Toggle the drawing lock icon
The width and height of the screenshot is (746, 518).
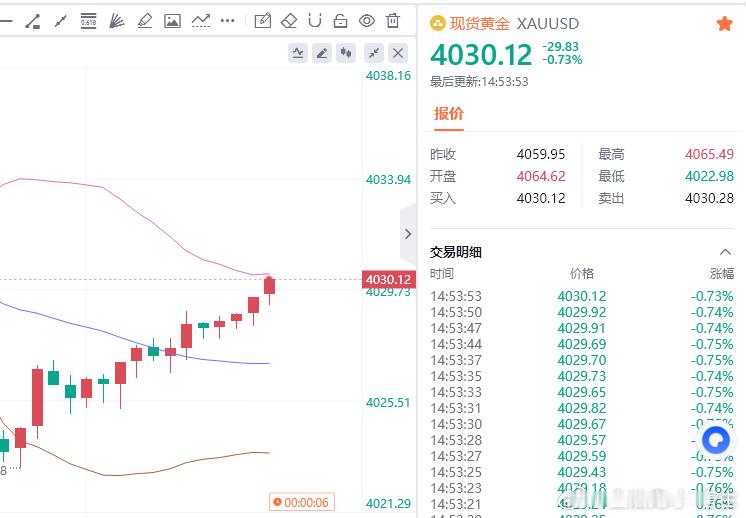click(341, 21)
